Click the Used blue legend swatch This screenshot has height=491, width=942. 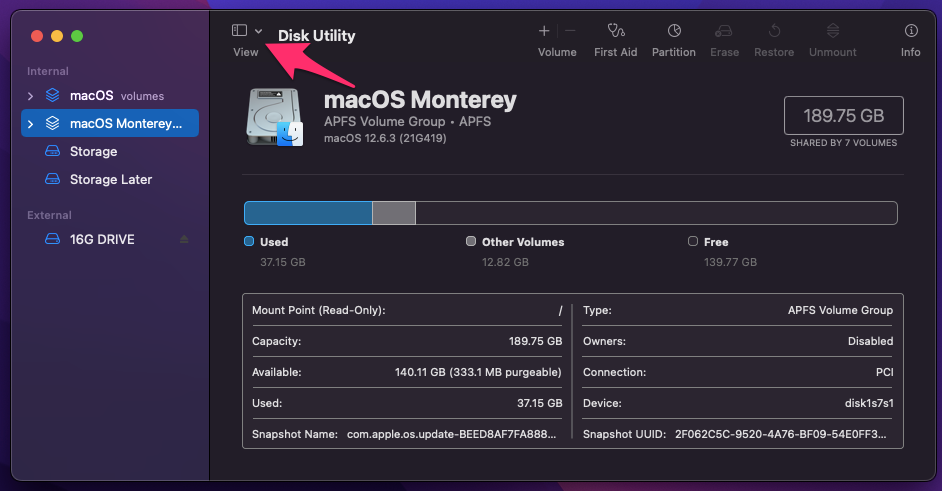(x=249, y=241)
